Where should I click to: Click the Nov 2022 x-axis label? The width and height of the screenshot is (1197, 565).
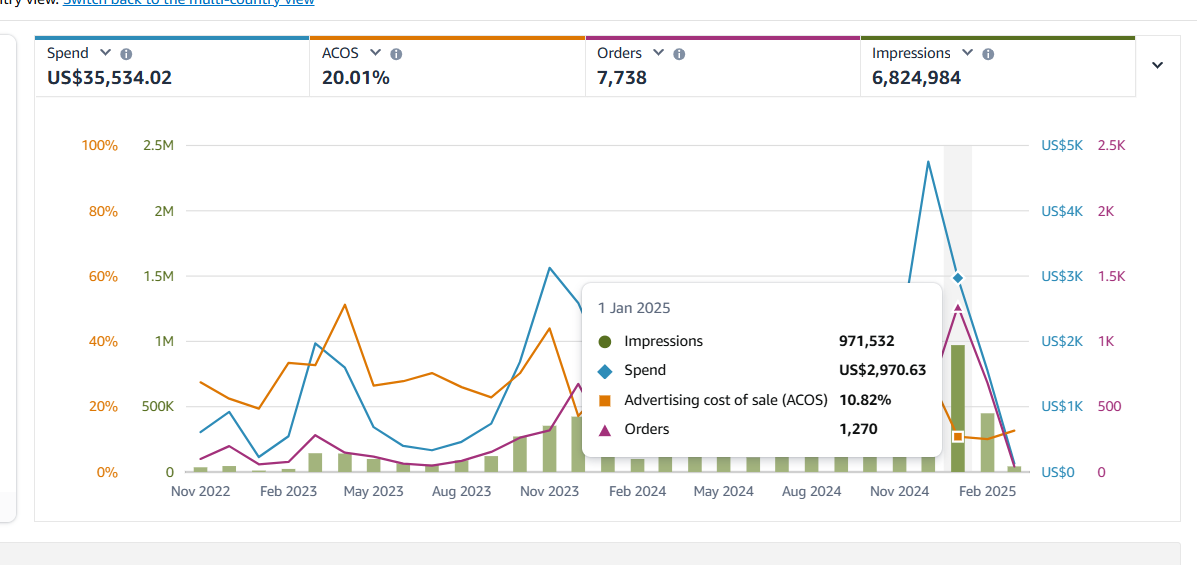200,492
